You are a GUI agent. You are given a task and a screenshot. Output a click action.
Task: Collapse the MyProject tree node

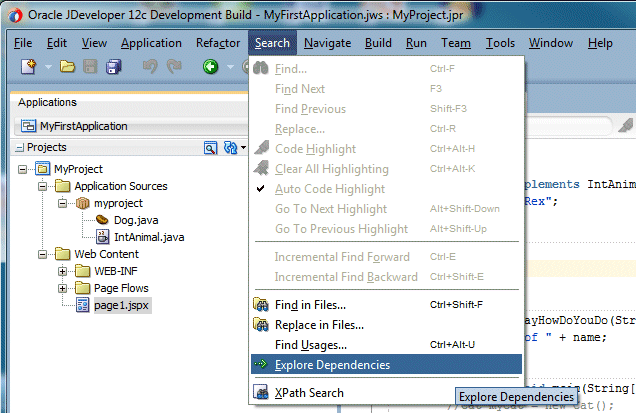[23, 169]
